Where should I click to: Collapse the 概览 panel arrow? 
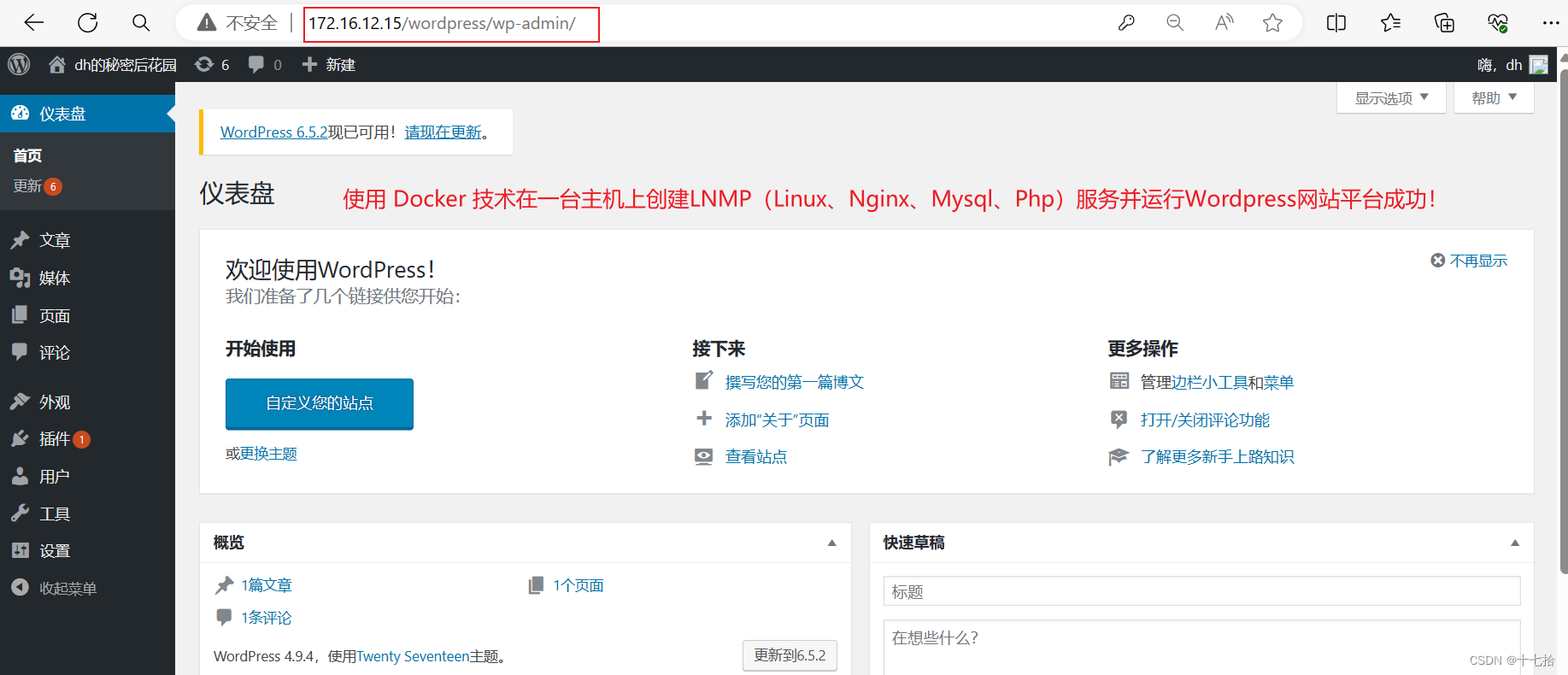pyautogui.click(x=831, y=543)
